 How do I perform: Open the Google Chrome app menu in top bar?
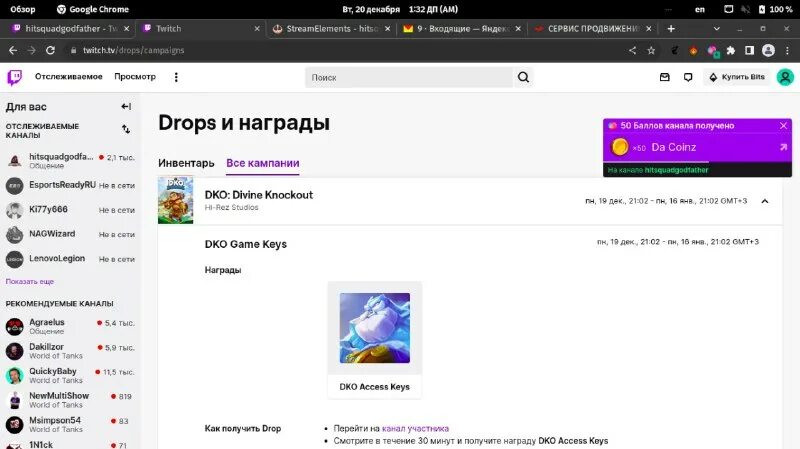(92, 9)
